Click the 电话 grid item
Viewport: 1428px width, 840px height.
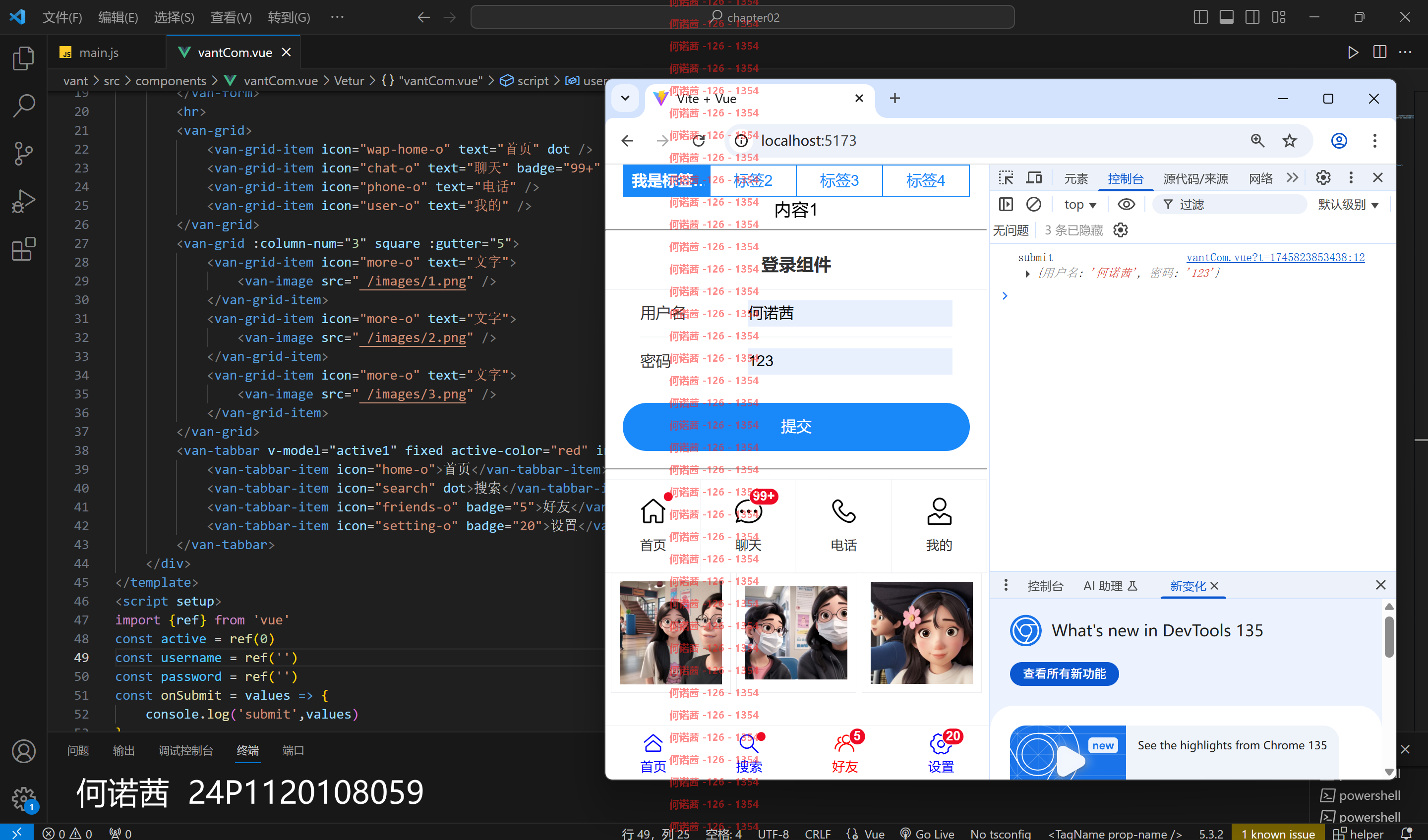tap(843, 525)
